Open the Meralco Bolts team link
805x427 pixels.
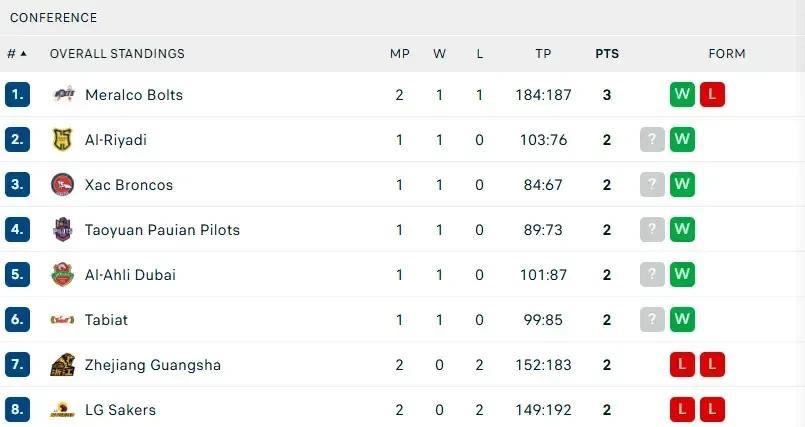pos(134,95)
